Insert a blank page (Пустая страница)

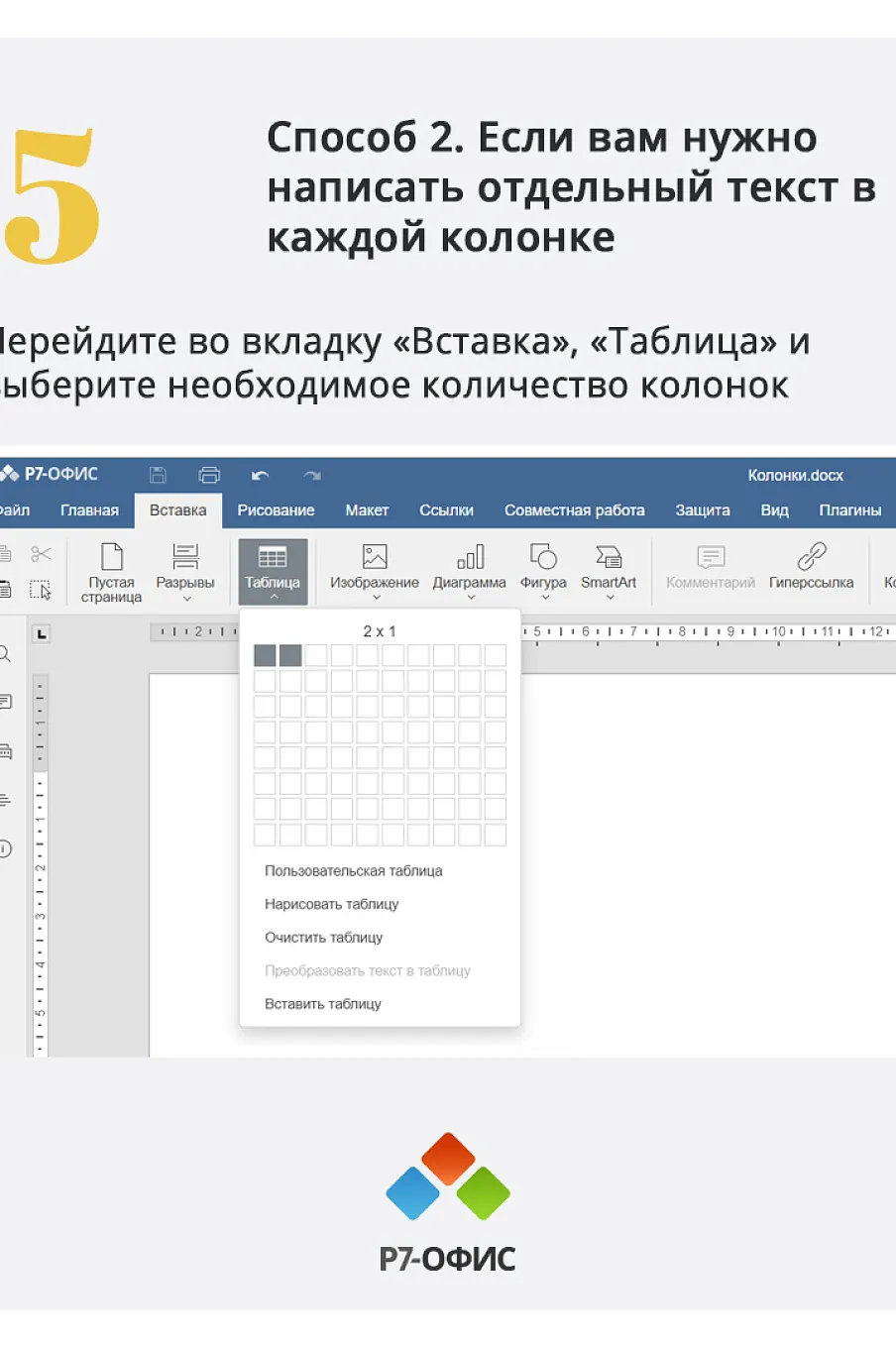(x=112, y=573)
